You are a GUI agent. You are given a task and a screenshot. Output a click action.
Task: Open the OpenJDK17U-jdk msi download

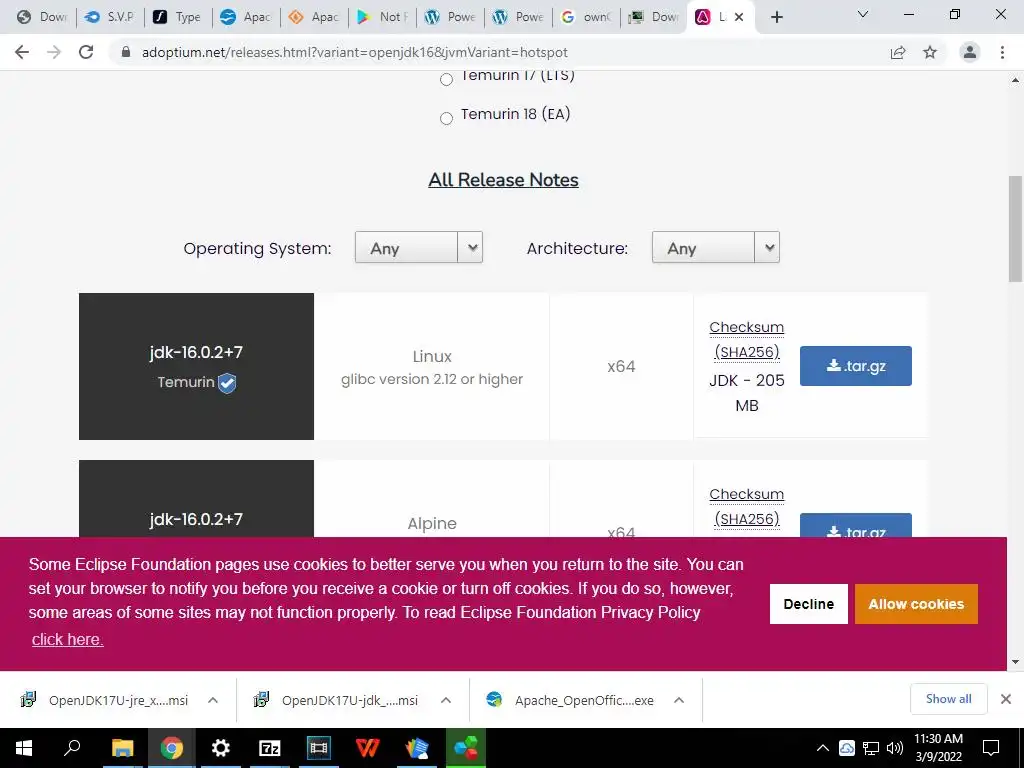pyautogui.click(x=337, y=700)
